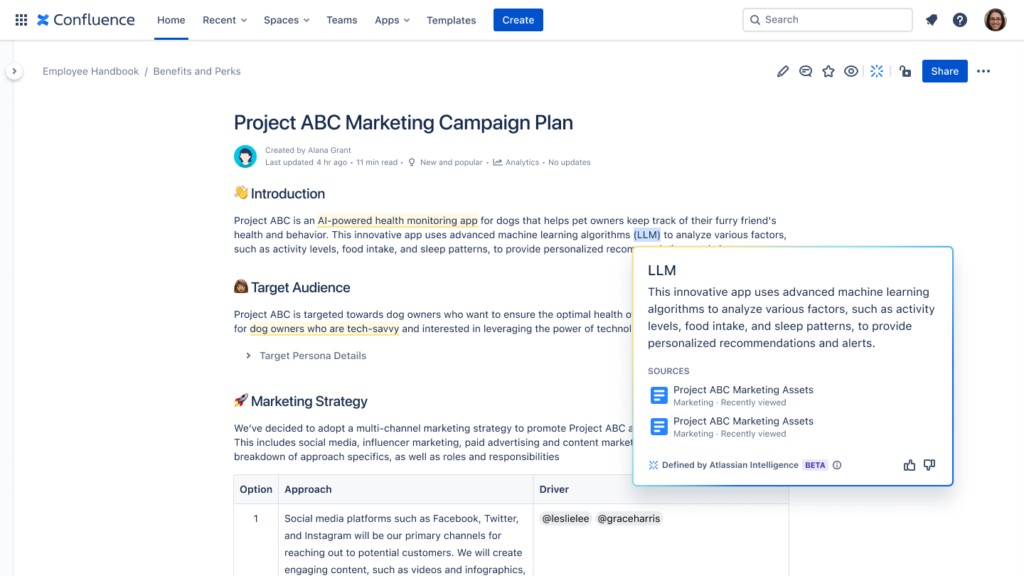Open the Edit page pencil icon
1024x576 pixels.
click(783, 71)
